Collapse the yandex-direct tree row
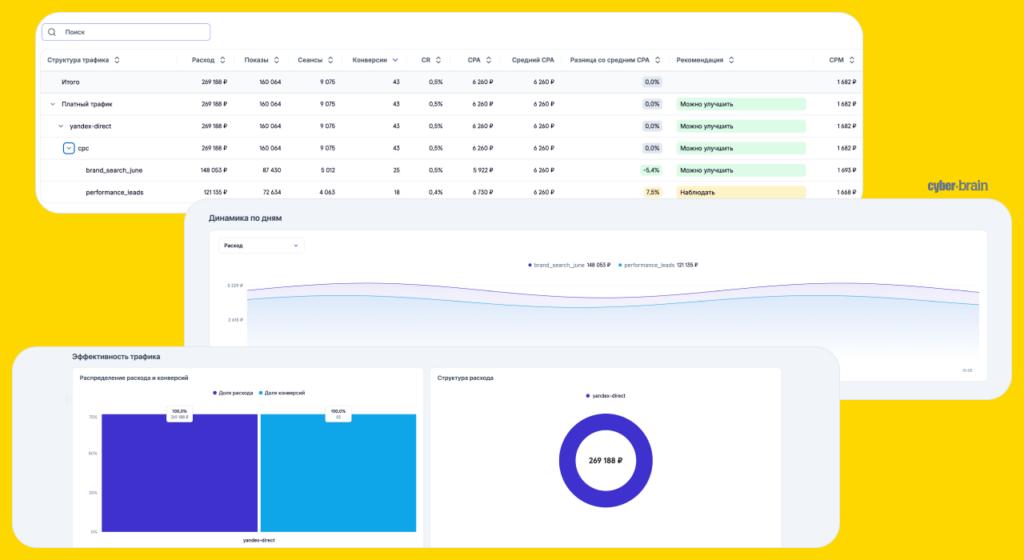The height and width of the screenshot is (560, 1024). [61, 126]
